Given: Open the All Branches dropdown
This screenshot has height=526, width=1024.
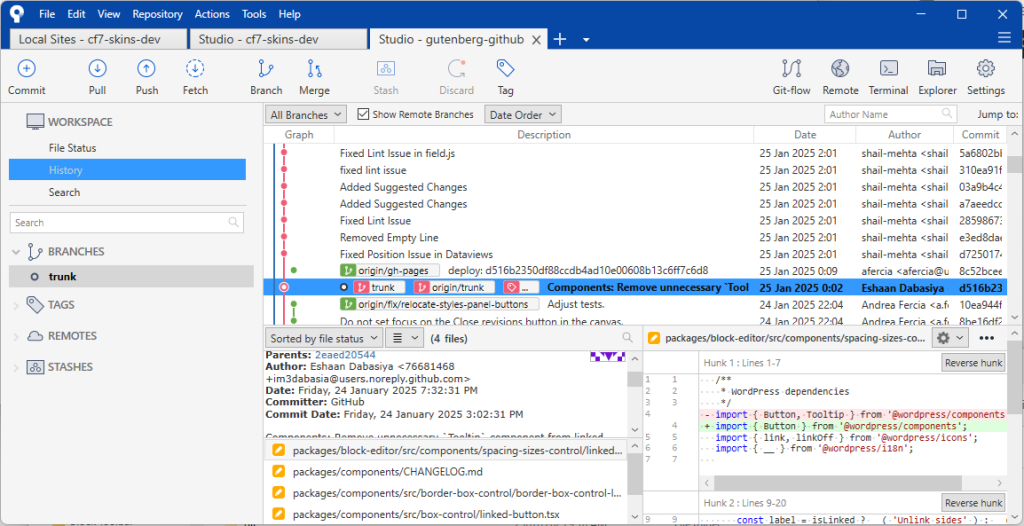Looking at the screenshot, I should 305,115.
